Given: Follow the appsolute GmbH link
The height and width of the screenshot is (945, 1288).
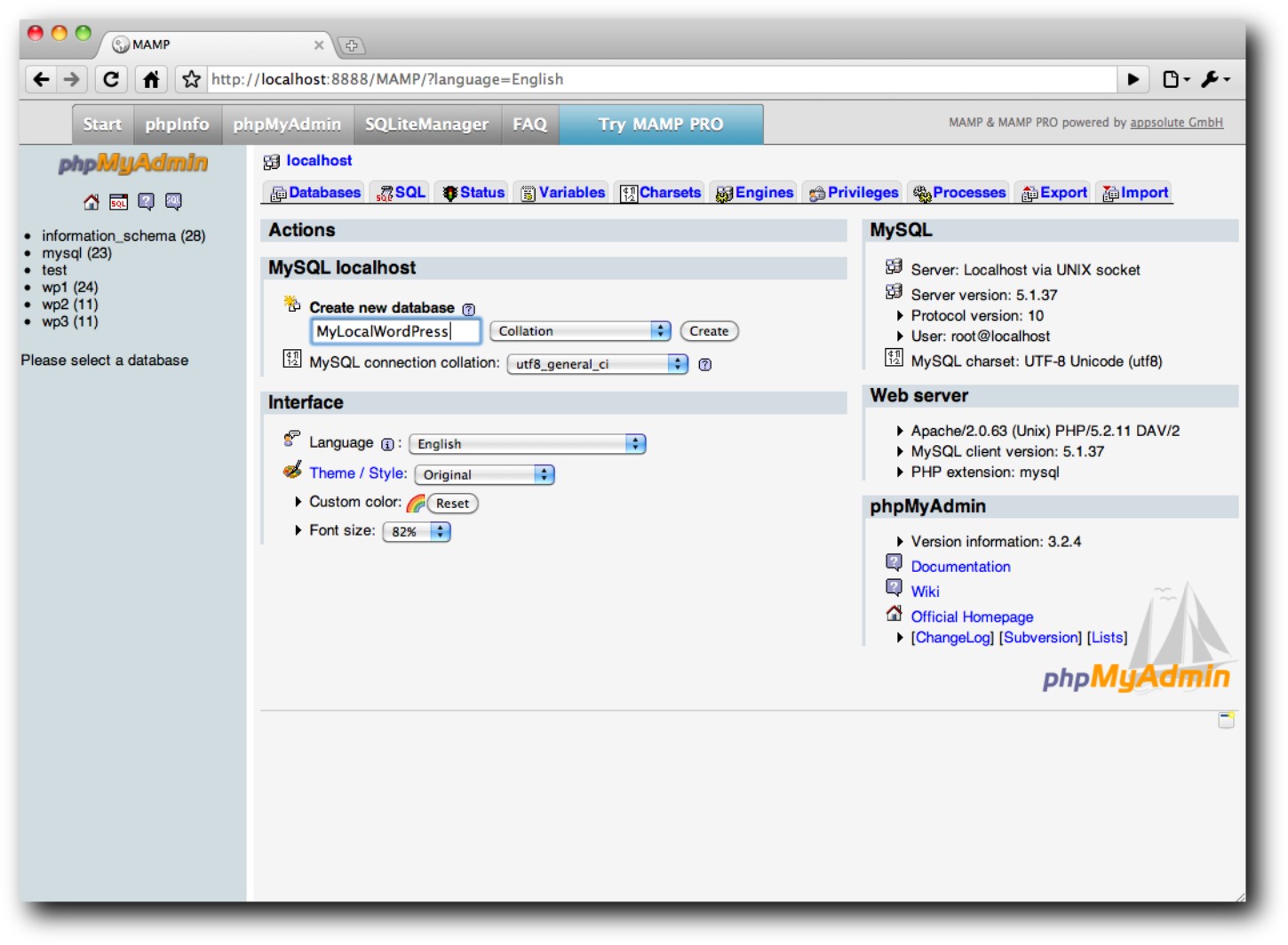Looking at the screenshot, I should click(1176, 123).
